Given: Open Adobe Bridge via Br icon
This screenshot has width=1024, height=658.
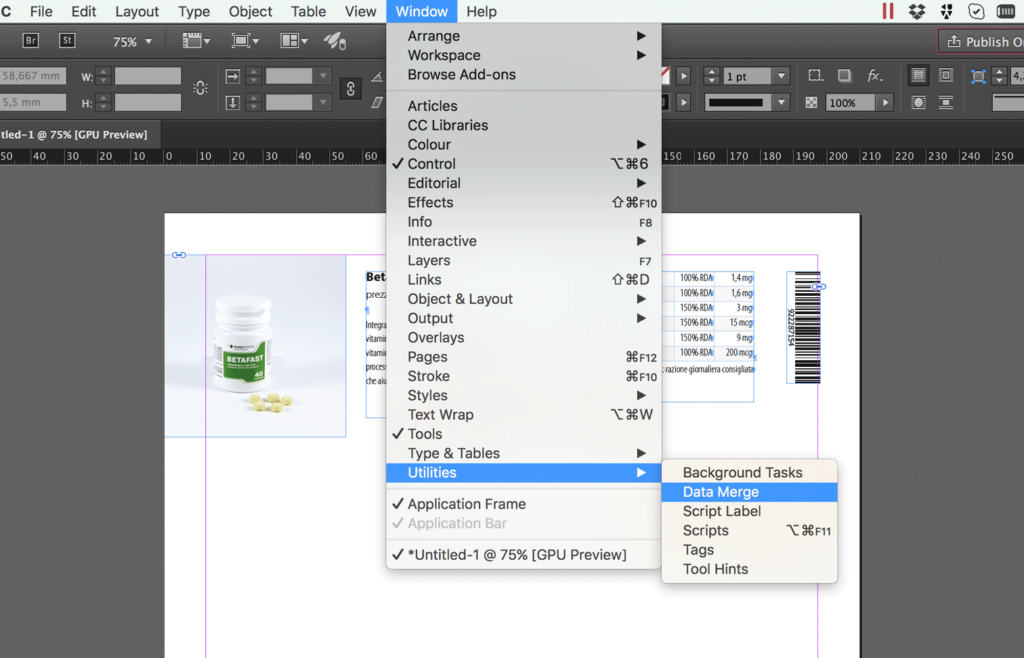Looking at the screenshot, I should point(30,40).
